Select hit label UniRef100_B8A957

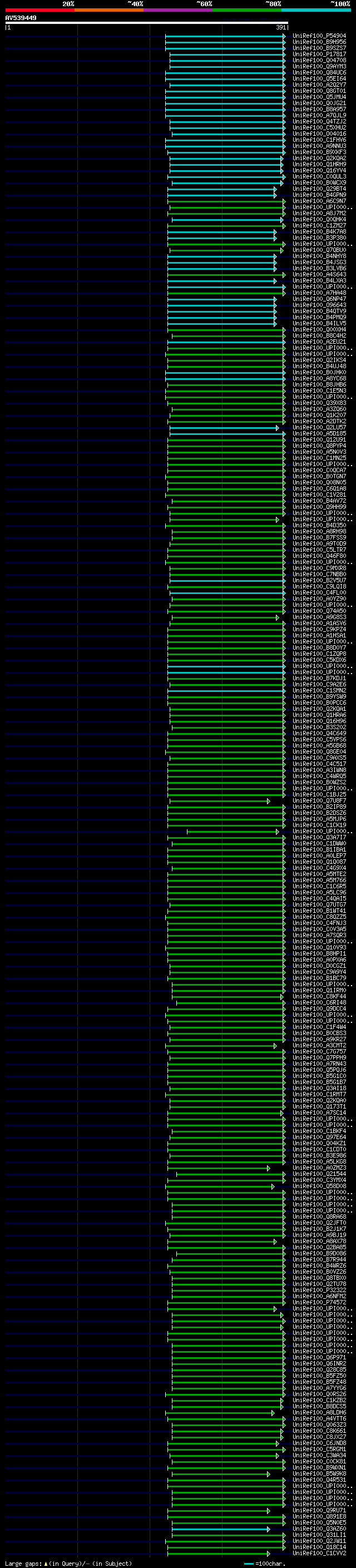click(319, 110)
